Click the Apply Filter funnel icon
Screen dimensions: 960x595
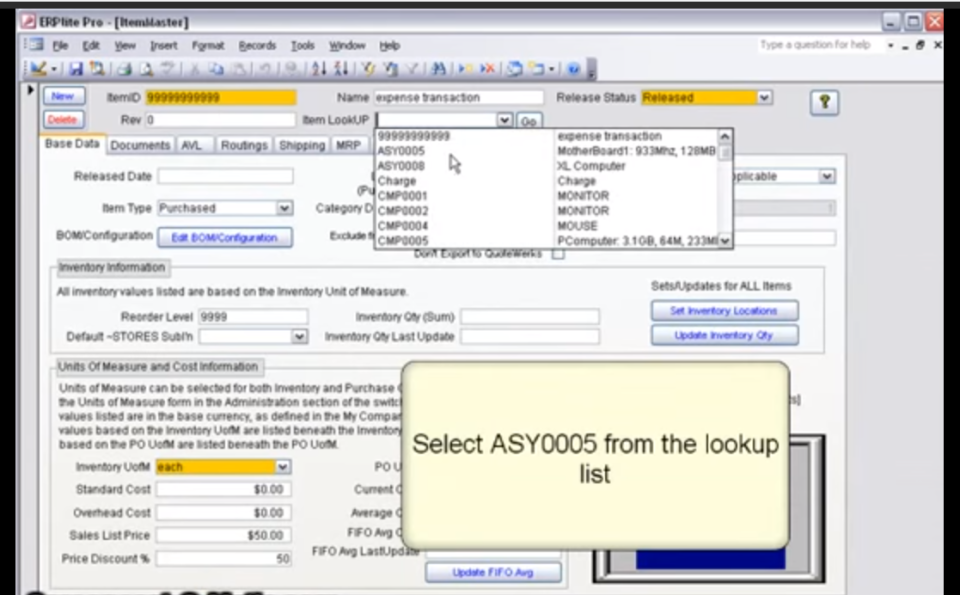tap(412, 69)
